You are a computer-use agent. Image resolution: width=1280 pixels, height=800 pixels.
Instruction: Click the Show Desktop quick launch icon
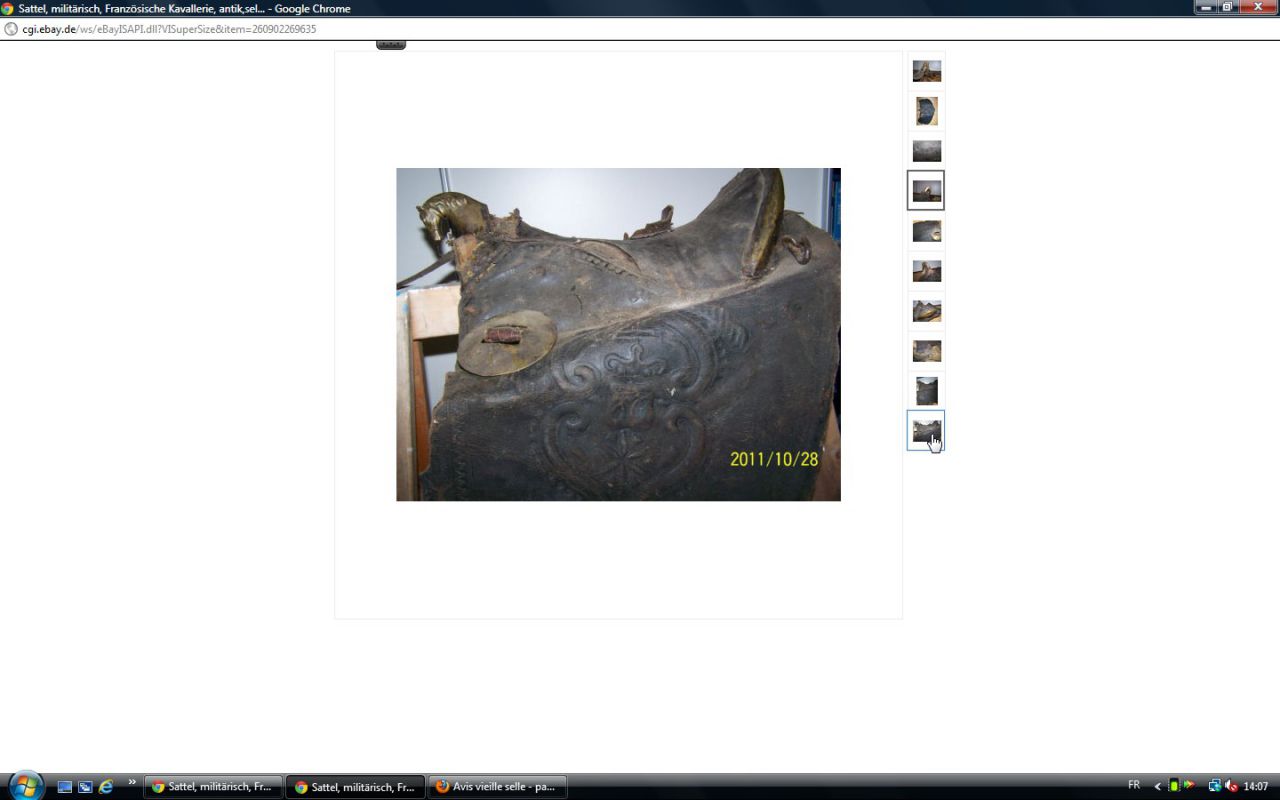coord(65,787)
